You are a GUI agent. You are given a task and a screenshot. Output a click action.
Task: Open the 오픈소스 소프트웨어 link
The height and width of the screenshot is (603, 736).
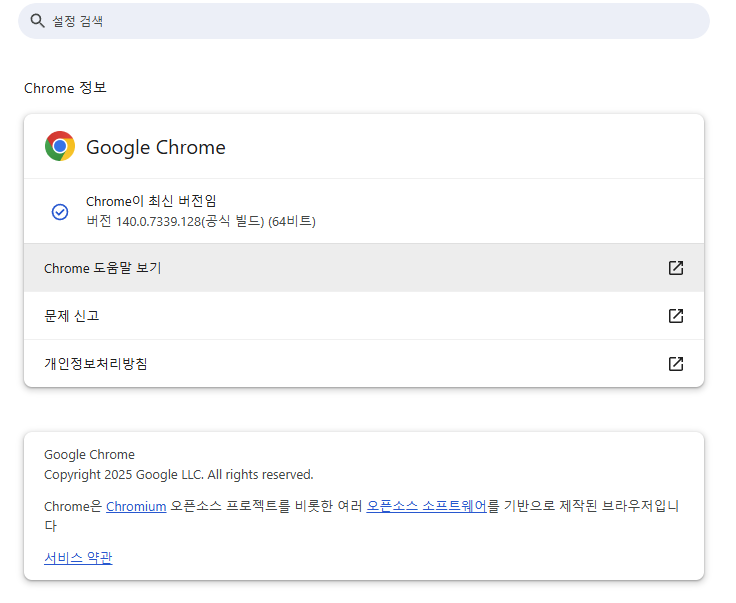[426, 506]
